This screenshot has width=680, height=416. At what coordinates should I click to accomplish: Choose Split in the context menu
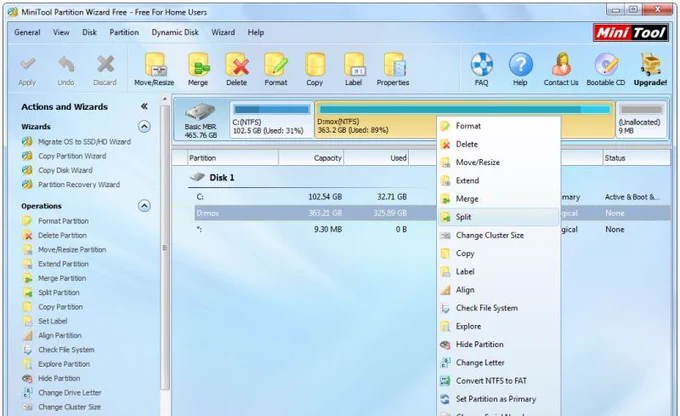point(498,217)
